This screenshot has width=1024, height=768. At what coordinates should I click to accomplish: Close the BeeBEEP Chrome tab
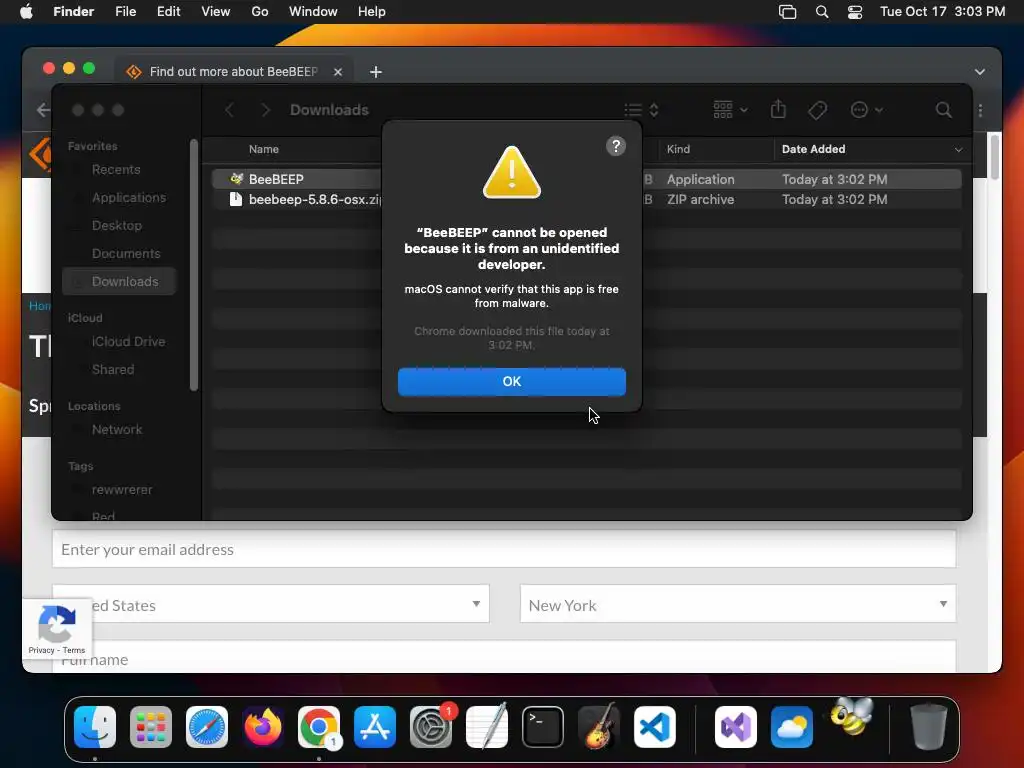338,72
